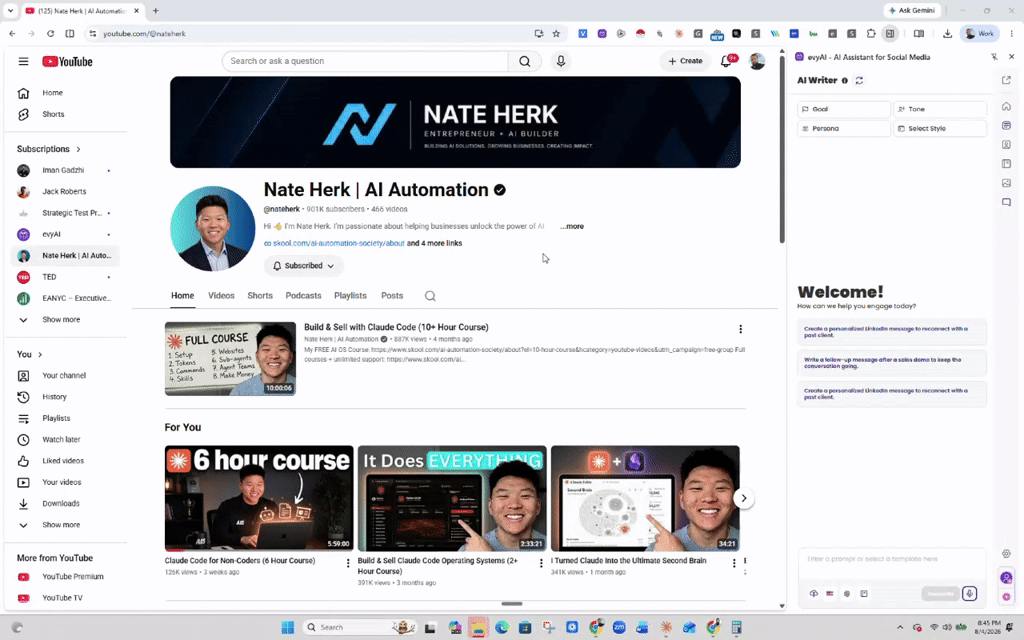Bookmark this page with the star icon
The width and height of the screenshot is (1024, 640).
556,33
